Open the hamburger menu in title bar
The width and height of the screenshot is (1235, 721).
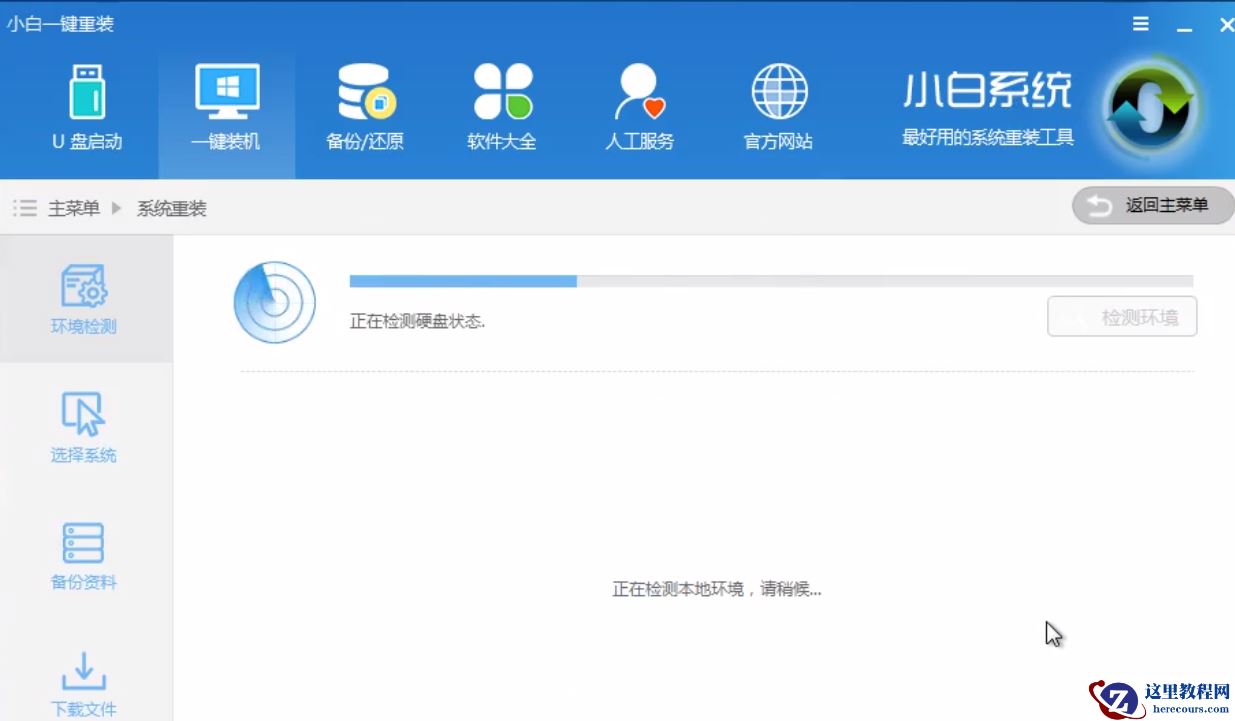1140,24
